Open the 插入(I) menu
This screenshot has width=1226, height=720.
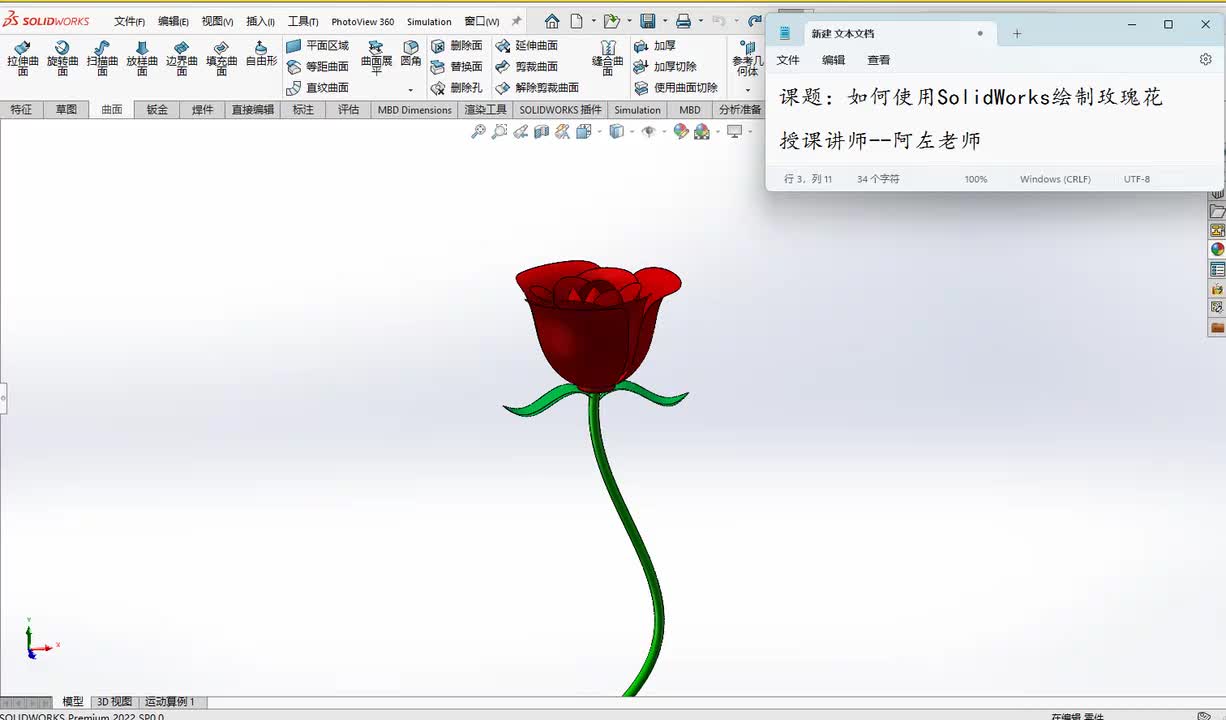[260, 21]
